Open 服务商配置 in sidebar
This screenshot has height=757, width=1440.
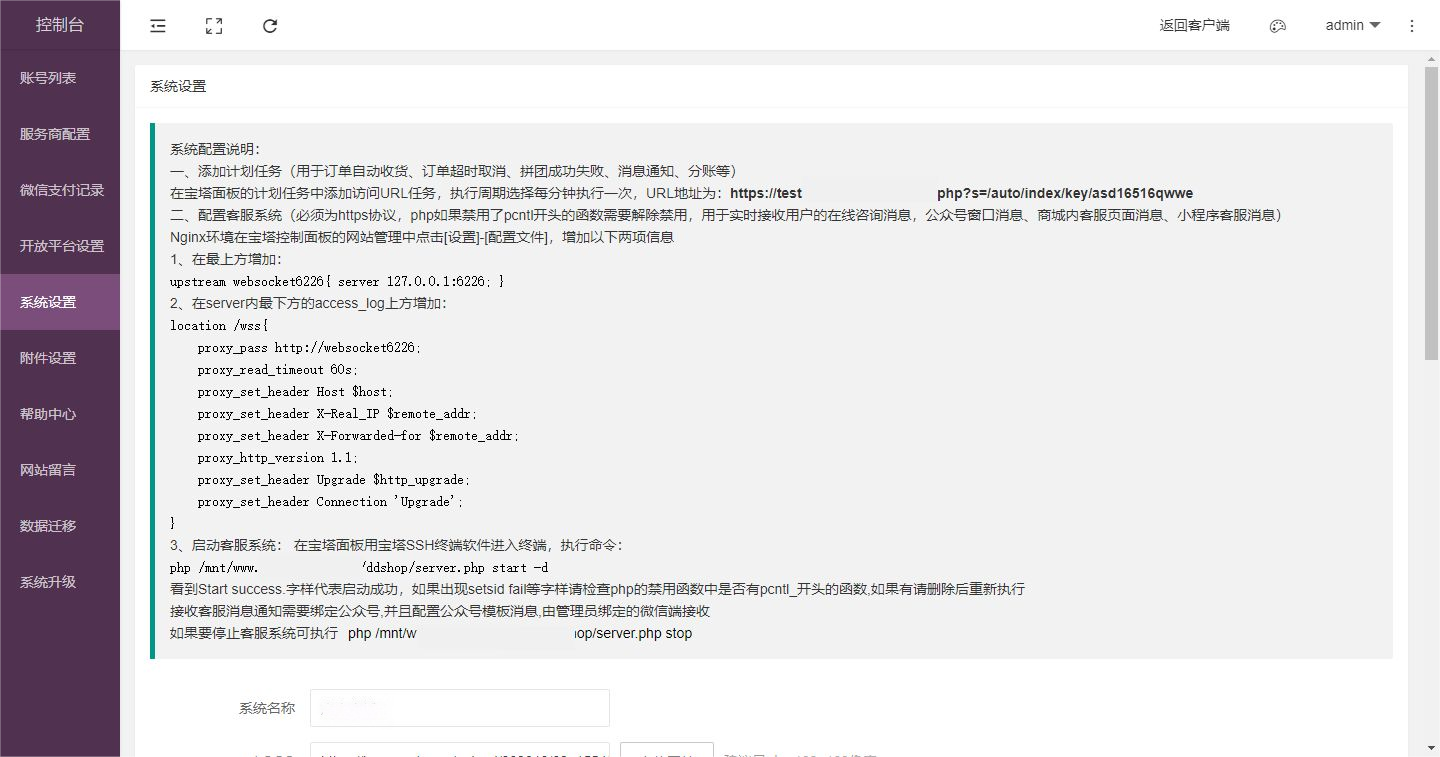click(55, 134)
